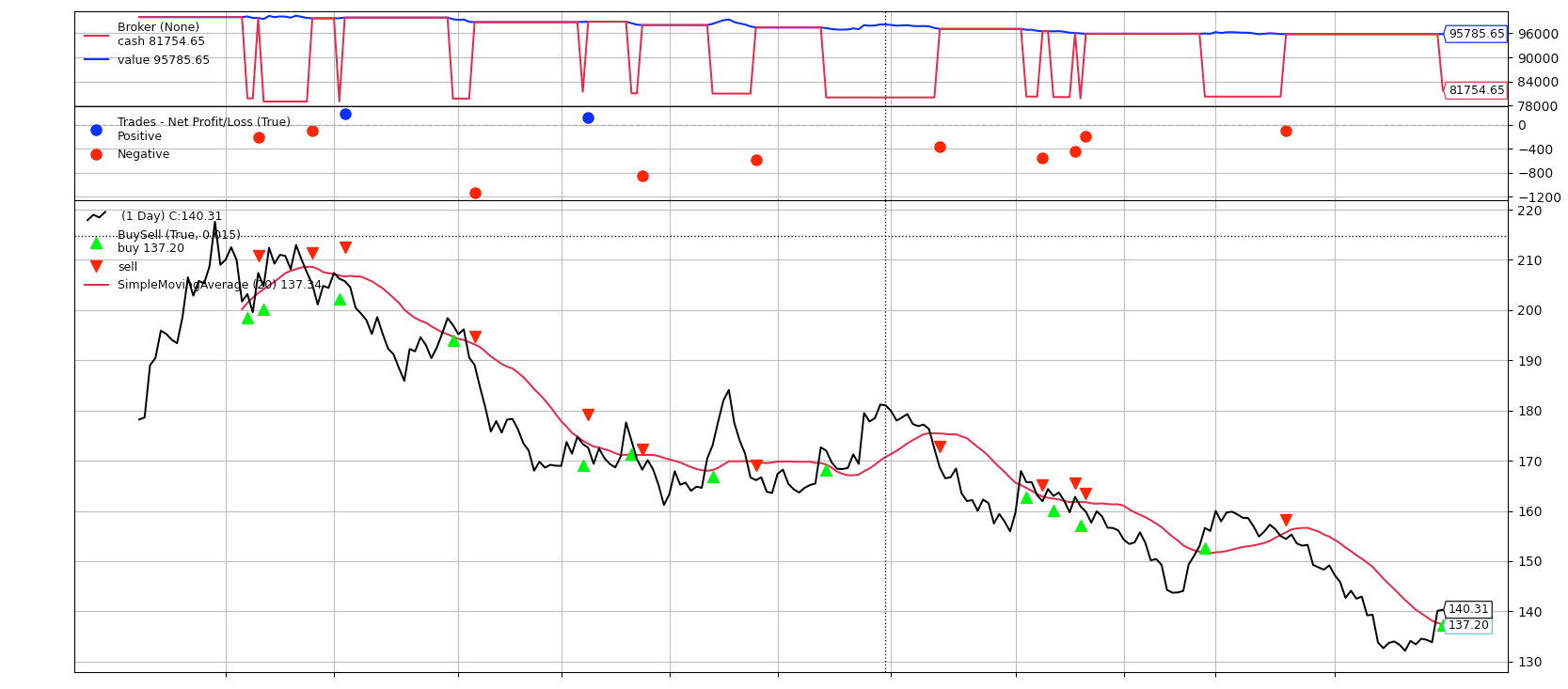Image resolution: width=1568 pixels, height=689 pixels.
Task: Click the 78000 axis tick label
Action: point(1537,106)
